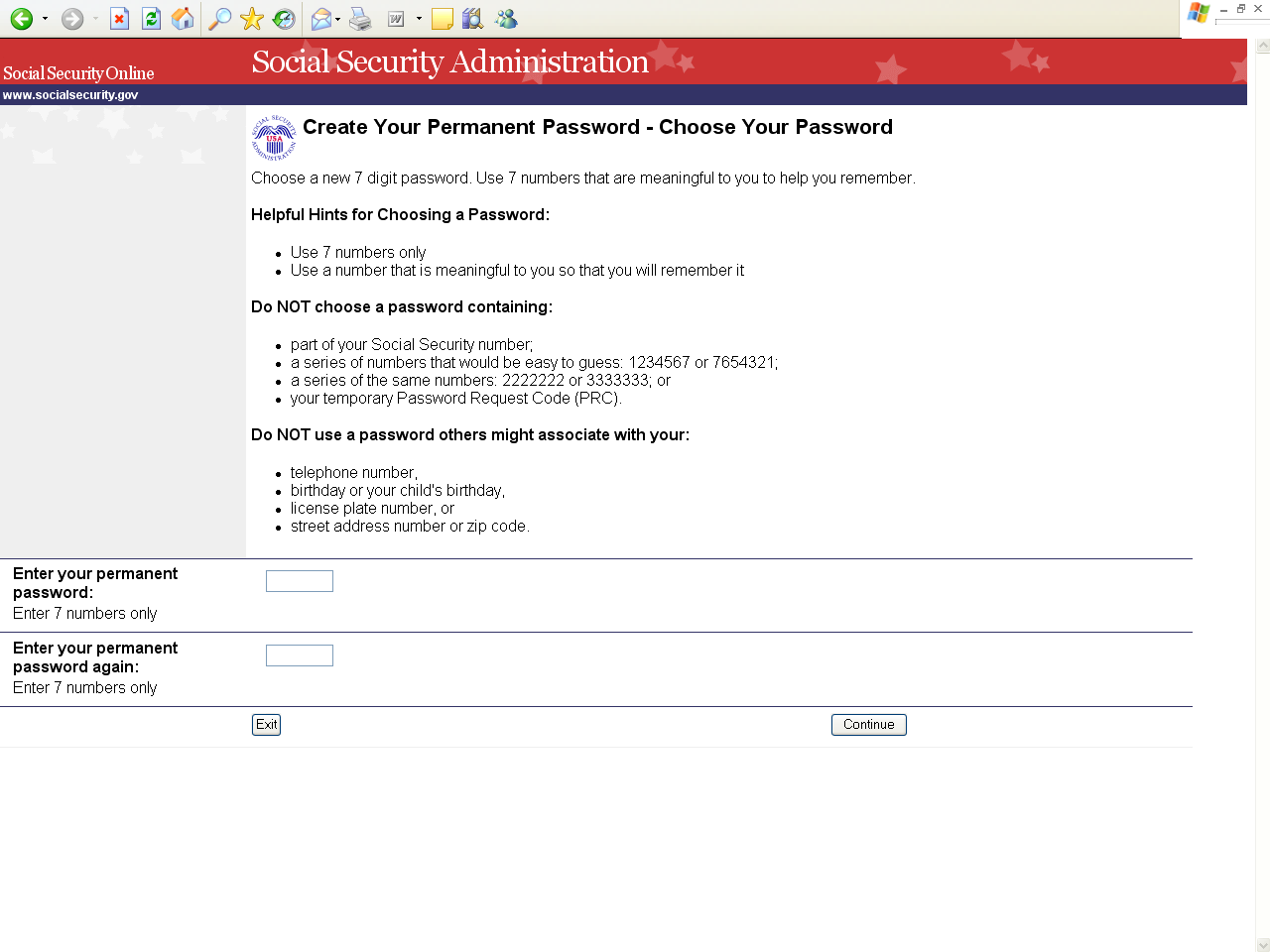Screen dimensions: 1270x952
Task: Click the Exit button
Action: coord(266,725)
